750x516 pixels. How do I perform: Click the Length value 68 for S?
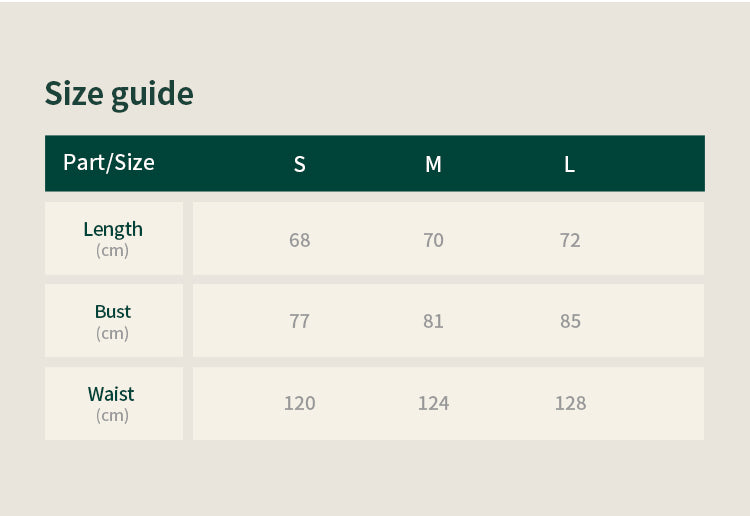(299, 240)
